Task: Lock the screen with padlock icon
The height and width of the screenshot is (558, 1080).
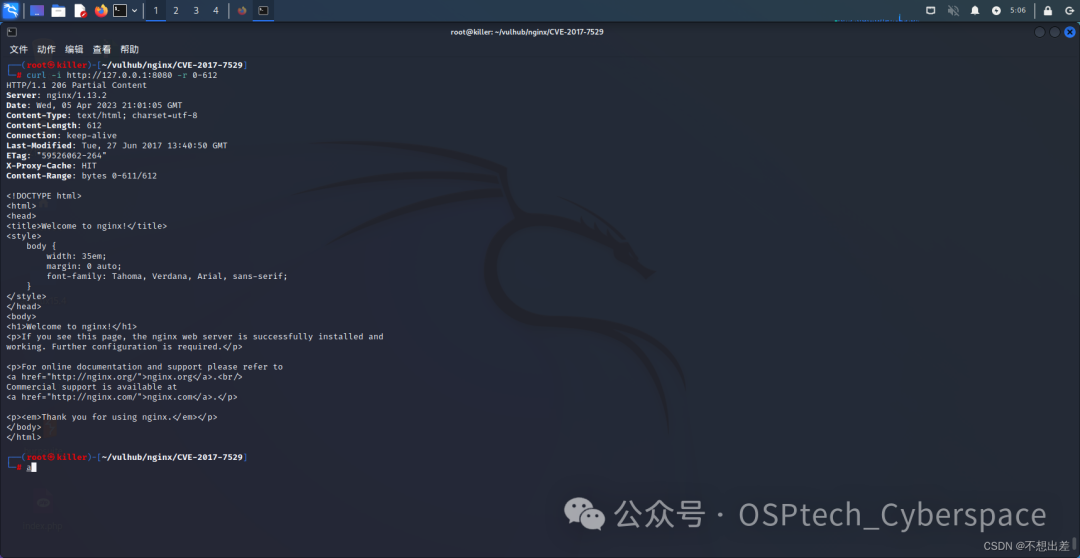Action: [1048, 10]
